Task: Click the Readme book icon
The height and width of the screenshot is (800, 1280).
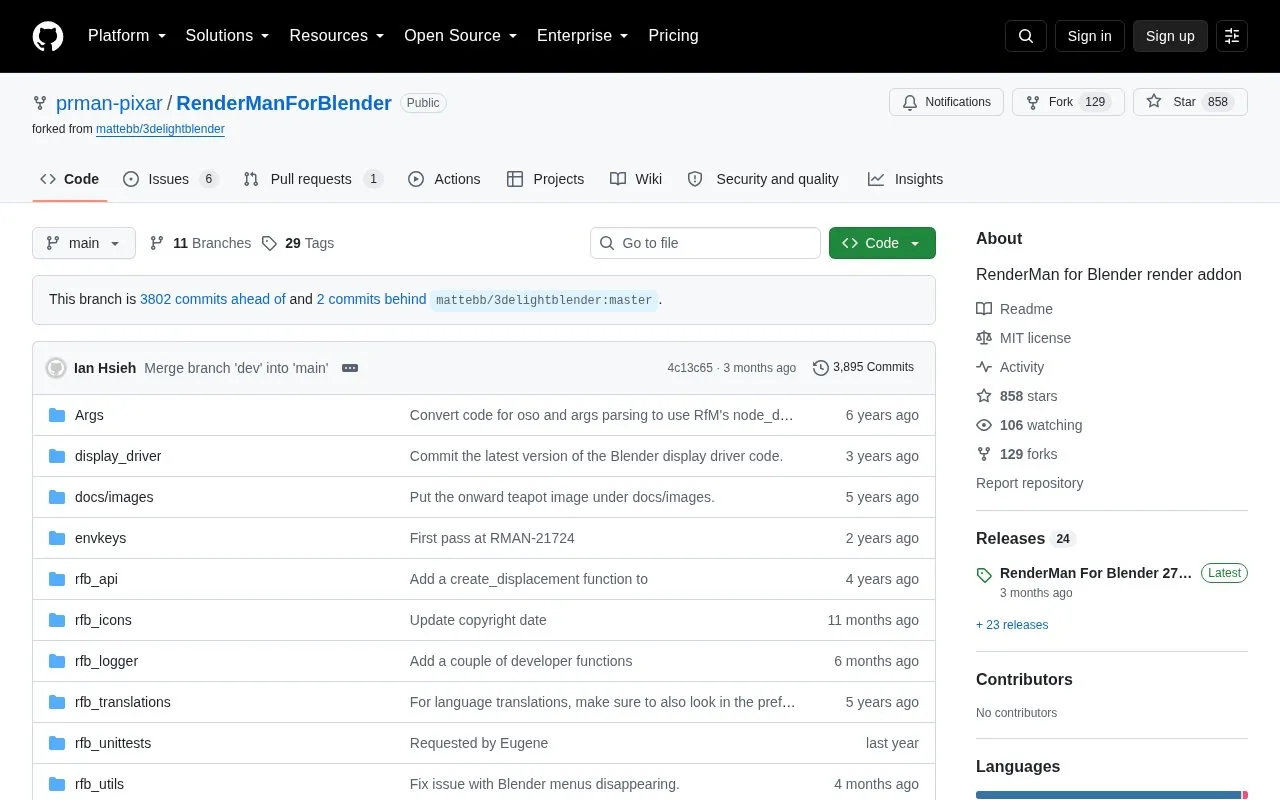Action: [984, 309]
